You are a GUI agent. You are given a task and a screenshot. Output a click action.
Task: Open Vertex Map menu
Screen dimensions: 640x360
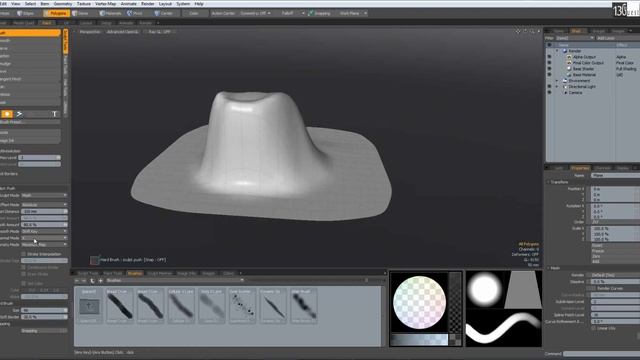[x=106, y=4]
